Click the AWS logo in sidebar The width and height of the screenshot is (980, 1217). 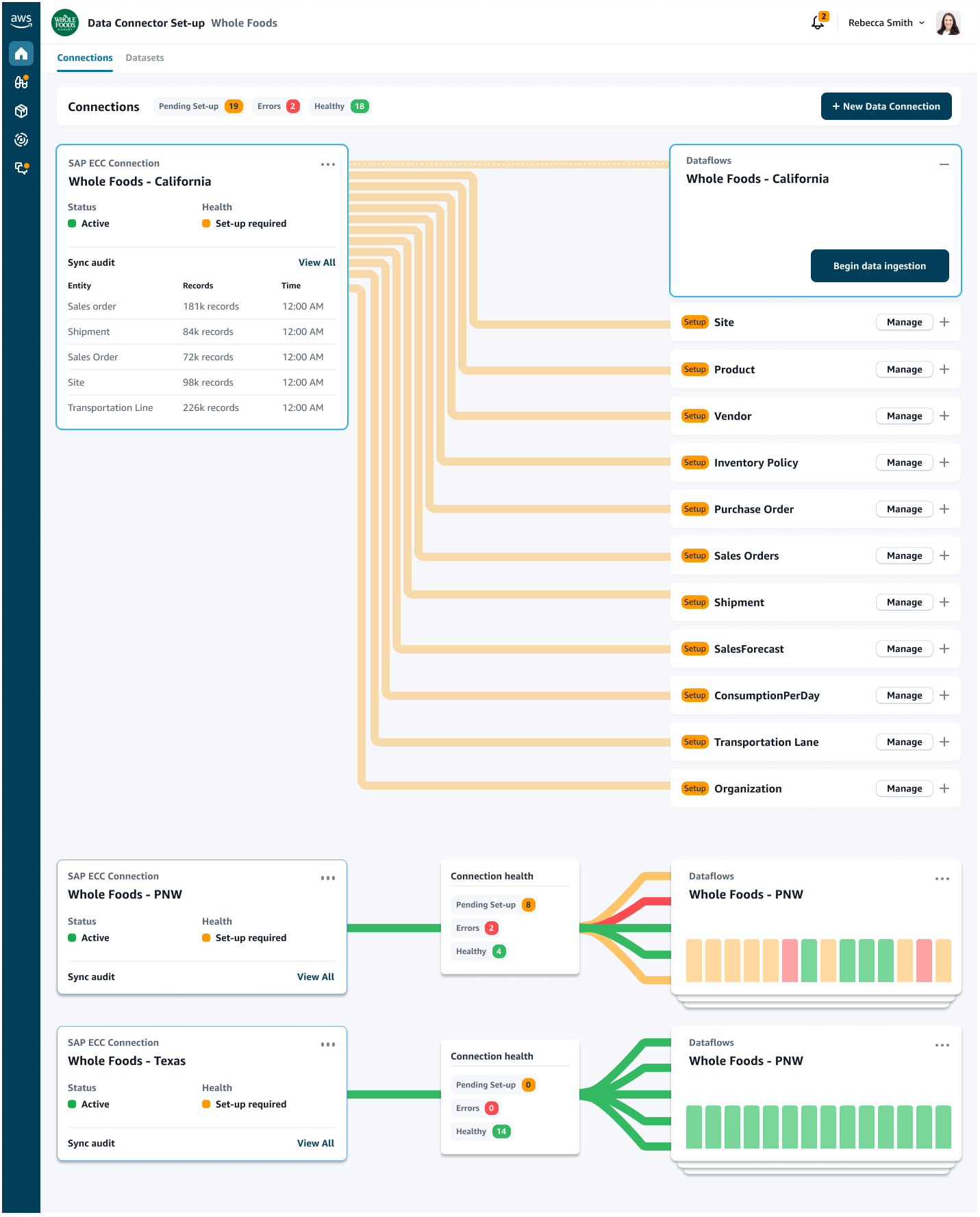(21, 21)
